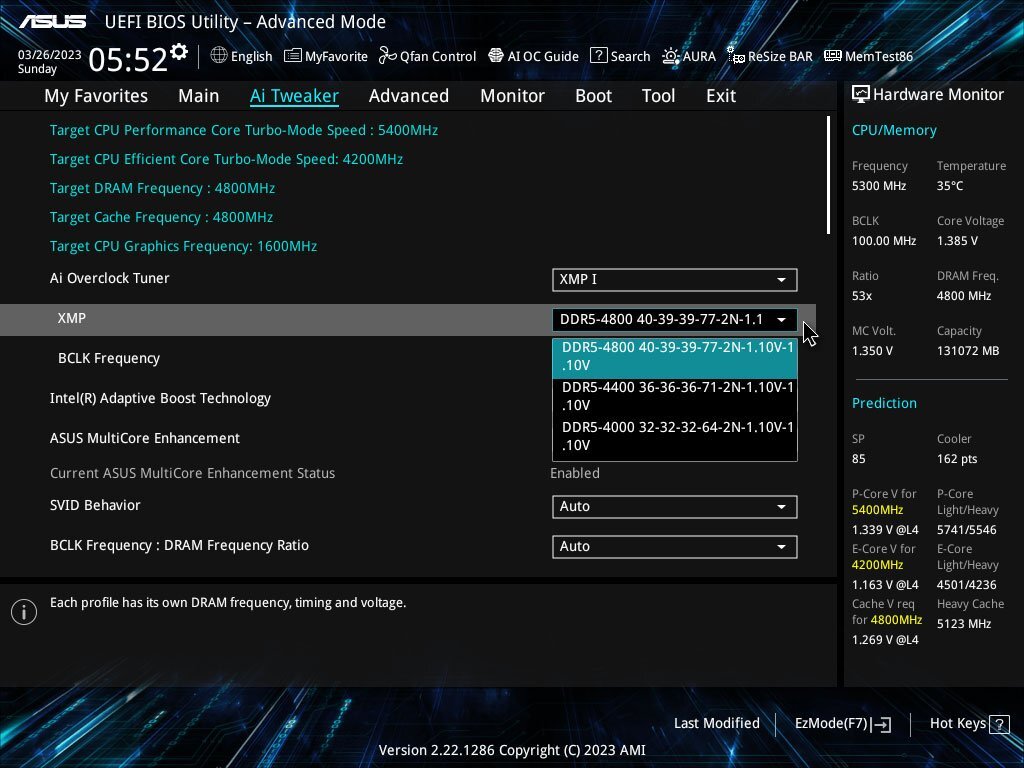Select Intel(R) Adaptive Boost Technology row
This screenshot has width=1024, height=768.
point(408,398)
